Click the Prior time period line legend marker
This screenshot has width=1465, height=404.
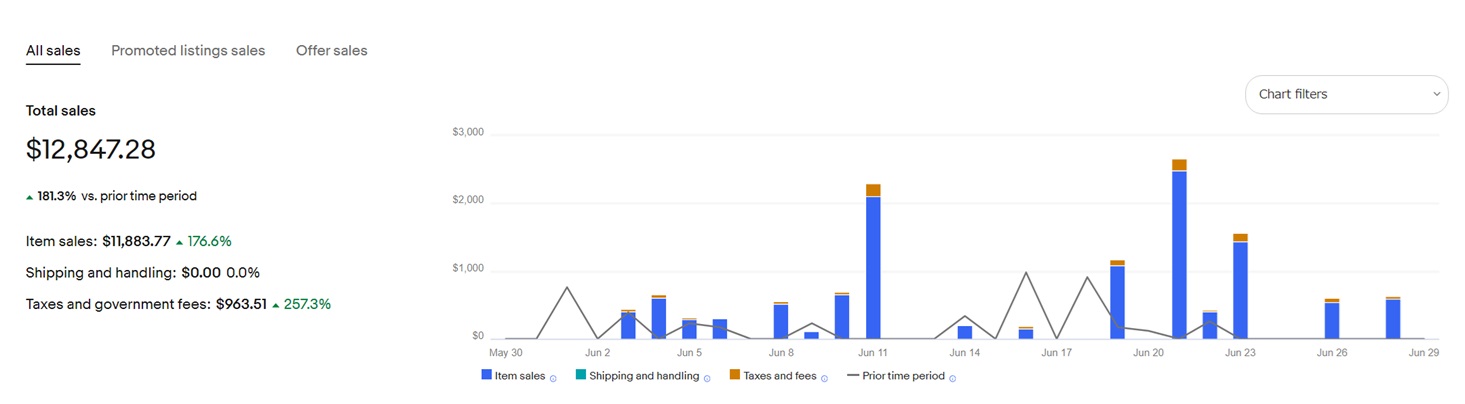click(x=853, y=376)
